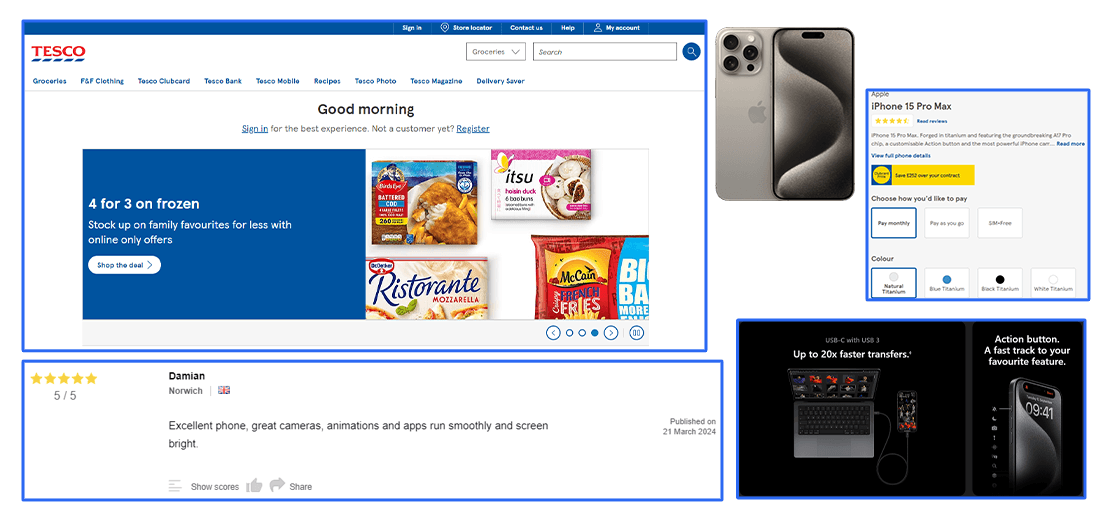Click thumbs up icon on Damian's review

254,485
